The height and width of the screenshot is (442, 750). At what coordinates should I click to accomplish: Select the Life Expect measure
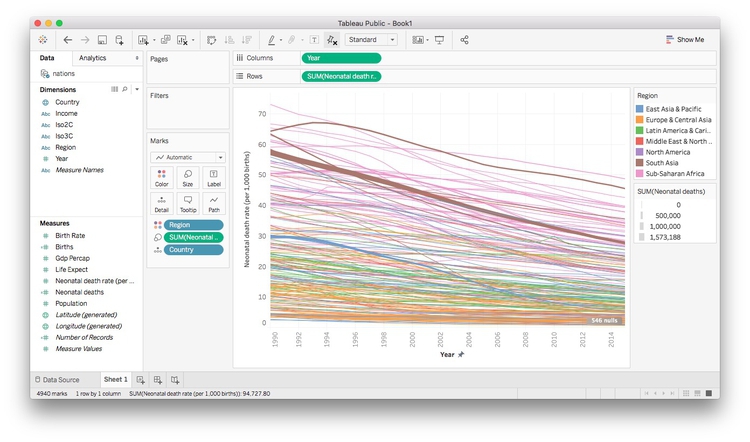(71, 270)
